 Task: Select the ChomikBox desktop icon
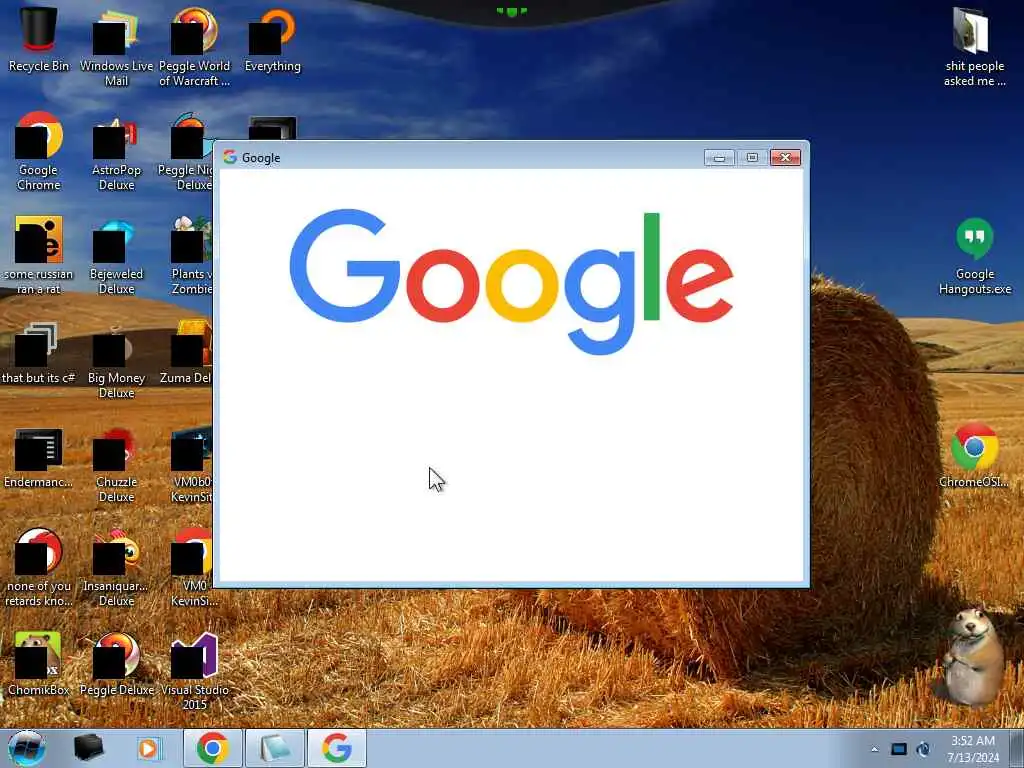point(39,663)
